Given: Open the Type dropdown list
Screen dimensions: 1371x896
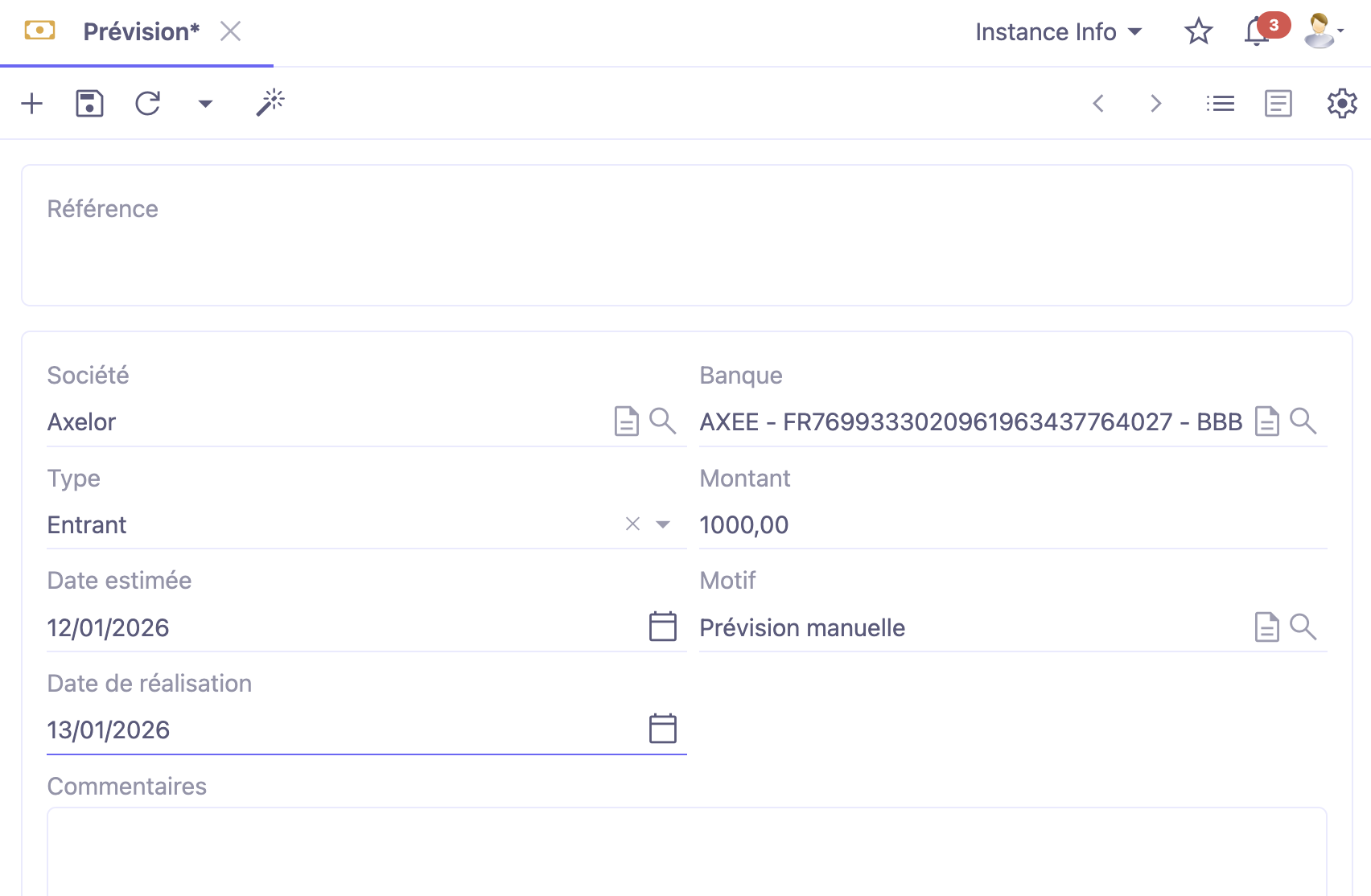Looking at the screenshot, I should coord(662,524).
